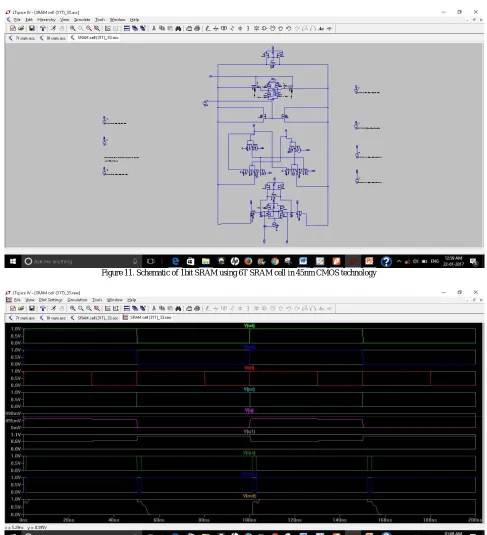
Task: Select SRAM cell .raw tab in lower window
Action: 147,317
